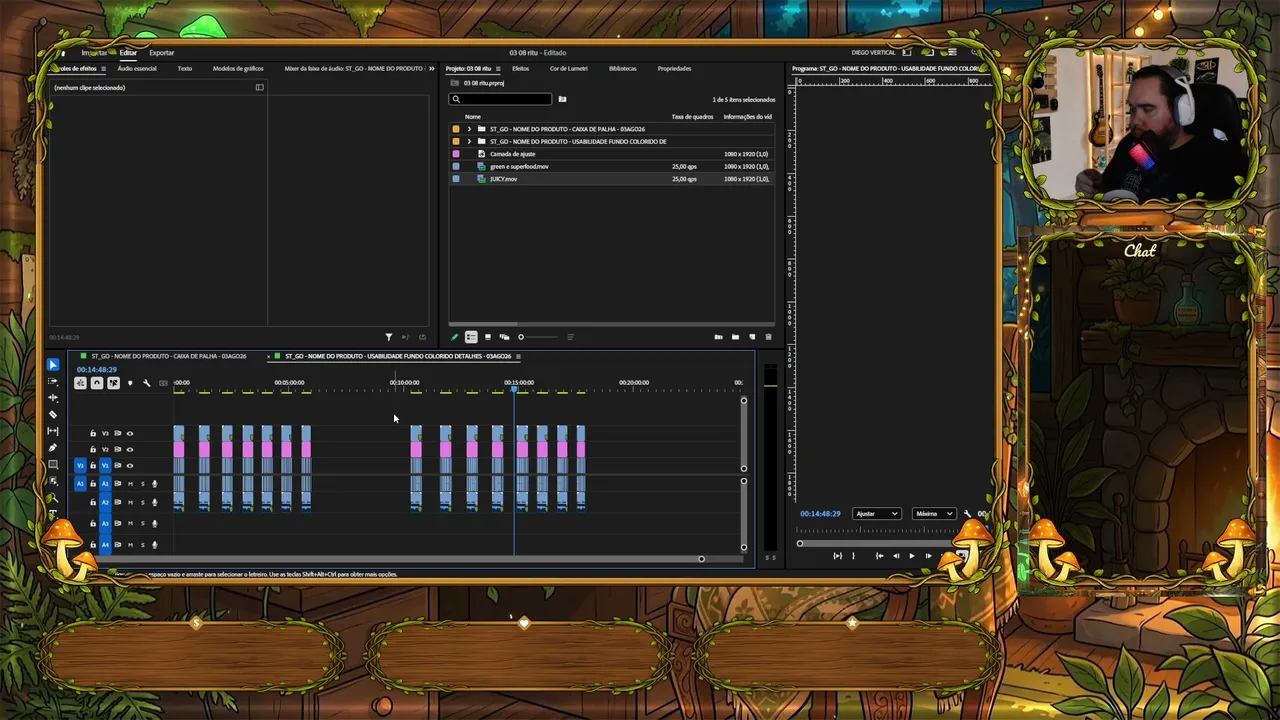Open the Bibliotecas tab
Image resolution: width=1280 pixels, height=720 pixels.
[x=622, y=69]
